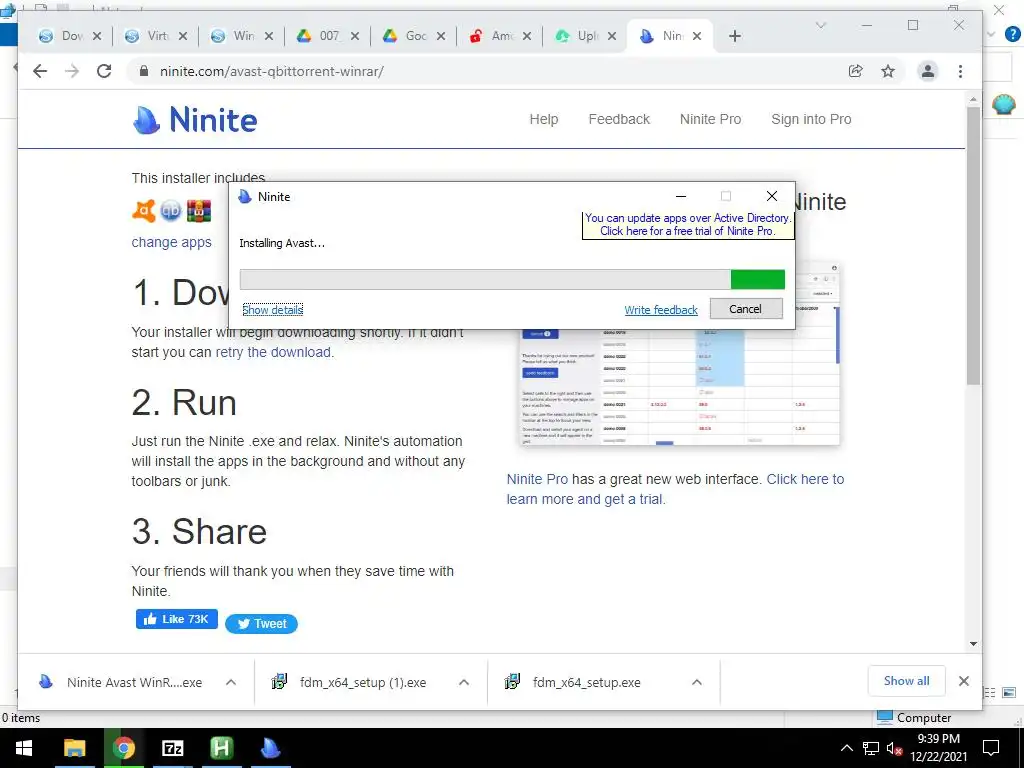This screenshot has width=1024, height=768.
Task: Open the Help page link
Action: point(543,120)
